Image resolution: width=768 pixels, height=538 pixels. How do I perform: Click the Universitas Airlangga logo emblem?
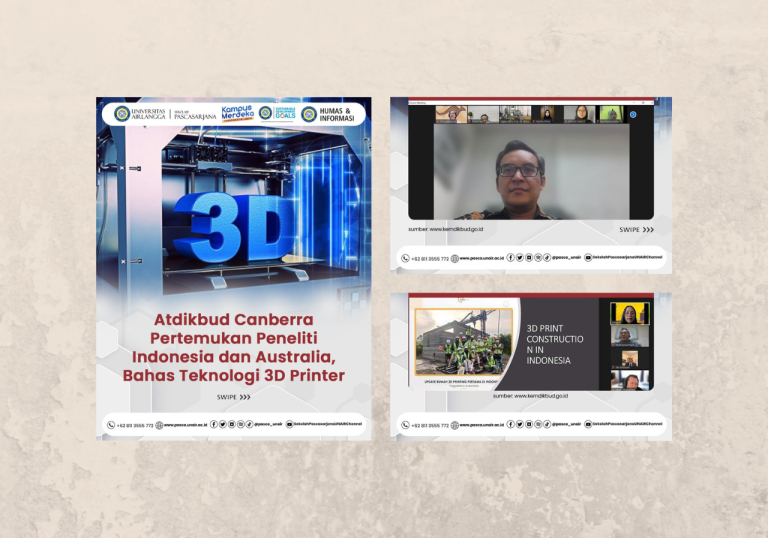(x=122, y=114)
